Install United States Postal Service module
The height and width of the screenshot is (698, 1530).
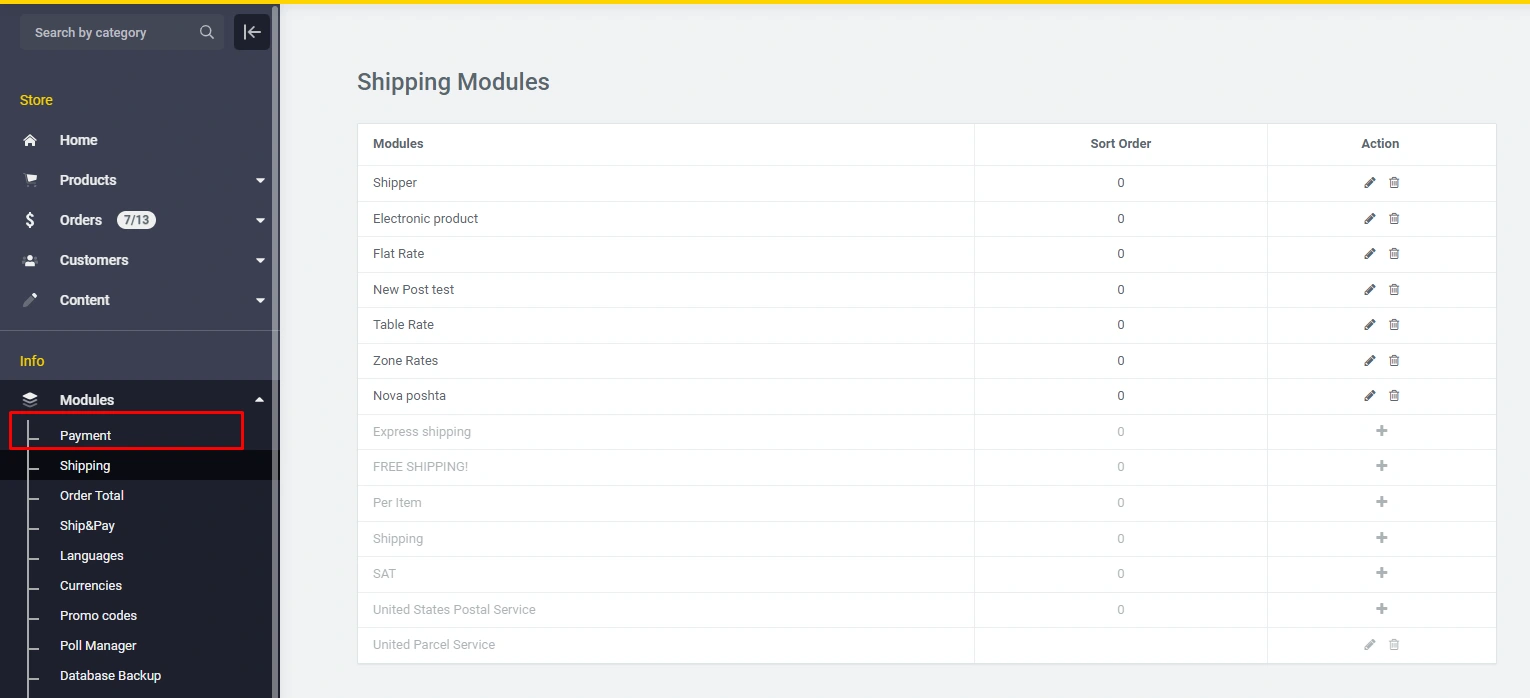click(1381, 609)
